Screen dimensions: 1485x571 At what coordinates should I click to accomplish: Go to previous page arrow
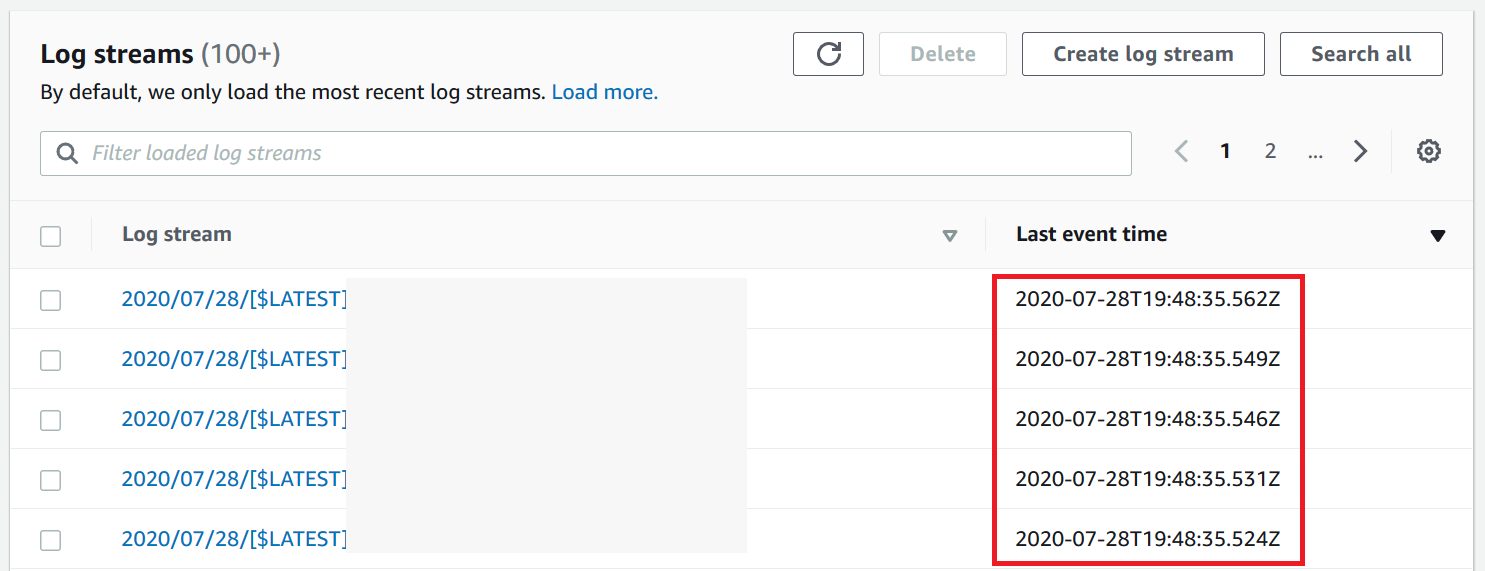point(1182,152)
